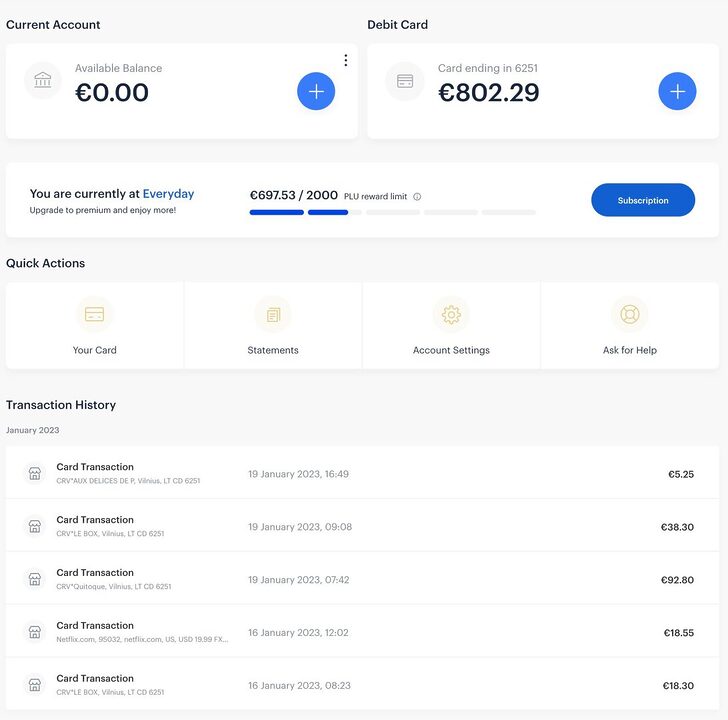This screenshot has width=728, height=720.
Task: Open the Statements quick action
Action: 273,325
